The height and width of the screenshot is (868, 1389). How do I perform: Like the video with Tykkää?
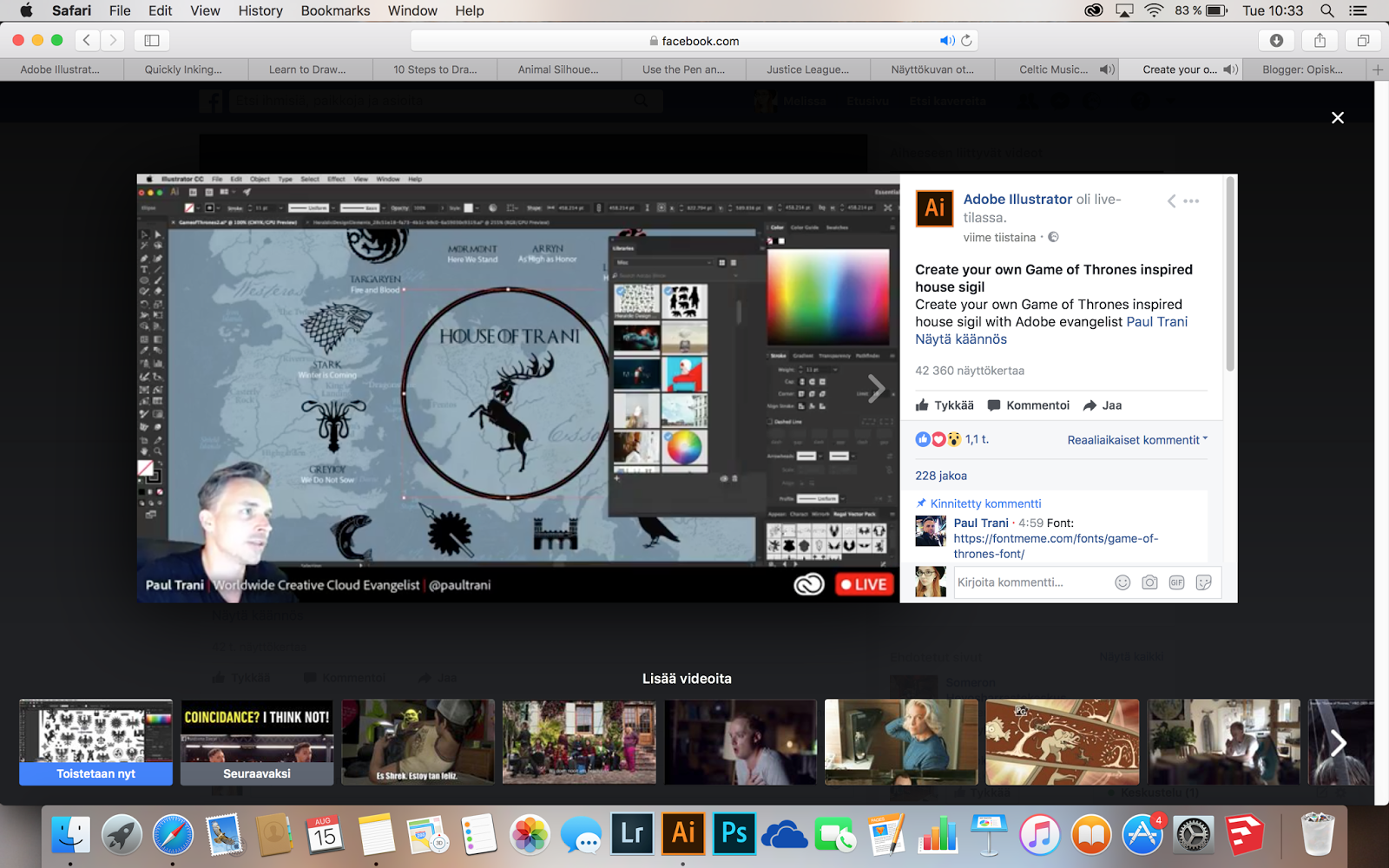[x=945, y=405]
